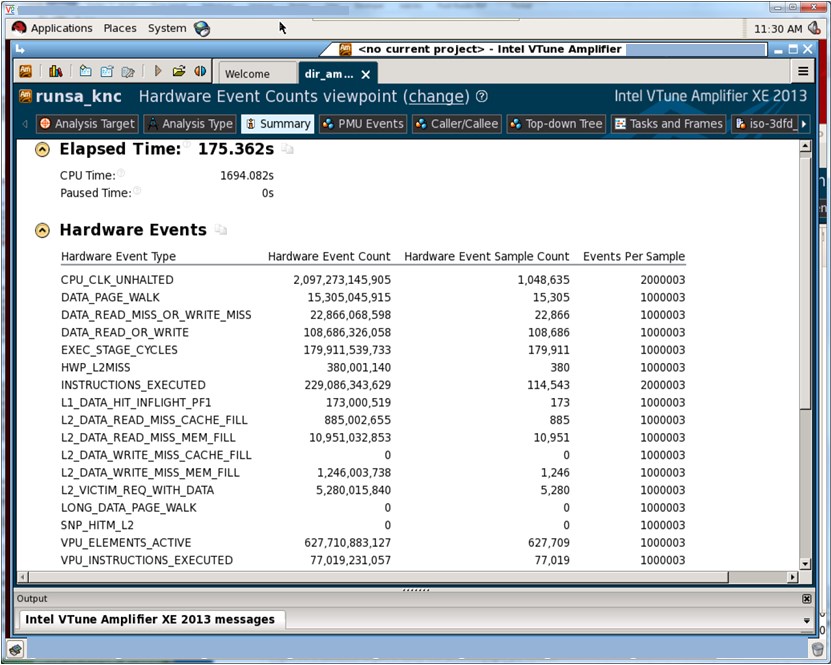Click the VTune Amplifier logo toolbar icon
The height and width of the screenshot is (665, 831).
[x=25, y=71]
